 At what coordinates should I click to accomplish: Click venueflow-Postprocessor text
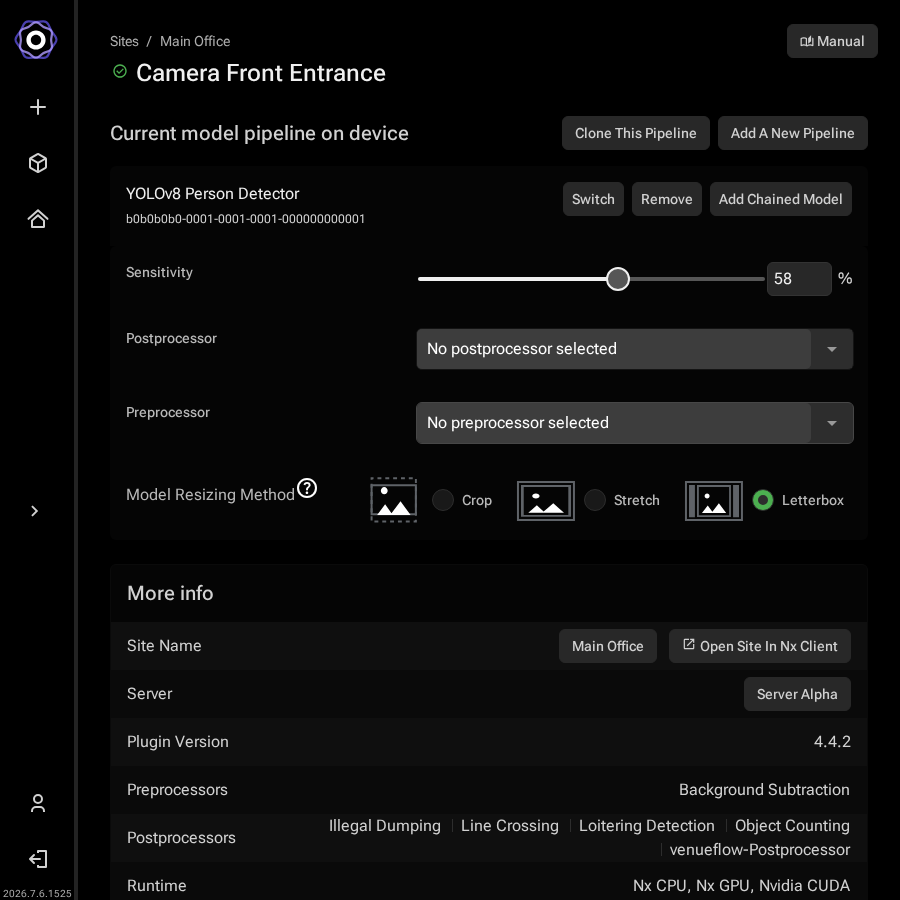[x=759, y=850]
